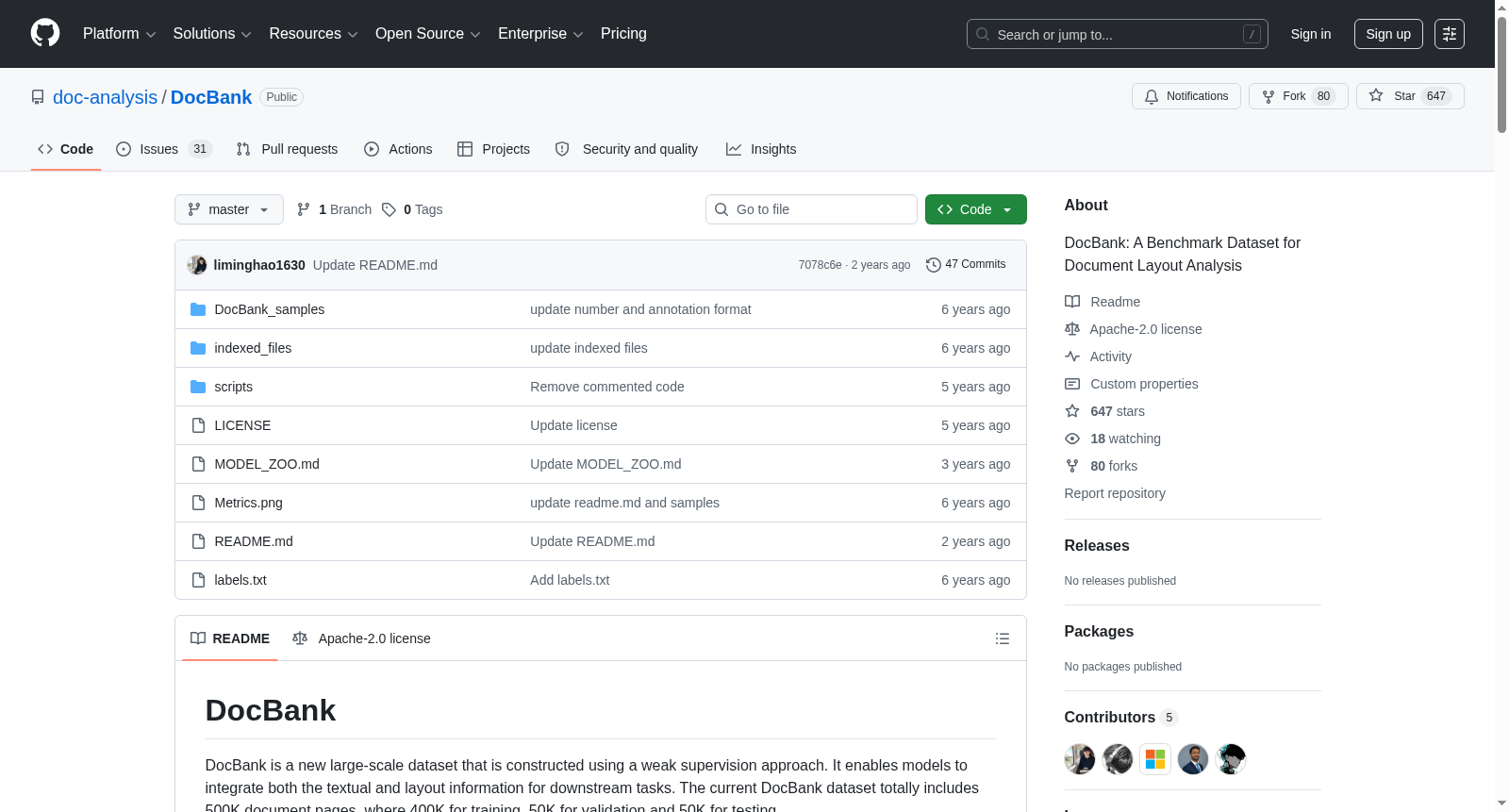
Task: Star the DocBank repository
Action: pos(1410,96)
